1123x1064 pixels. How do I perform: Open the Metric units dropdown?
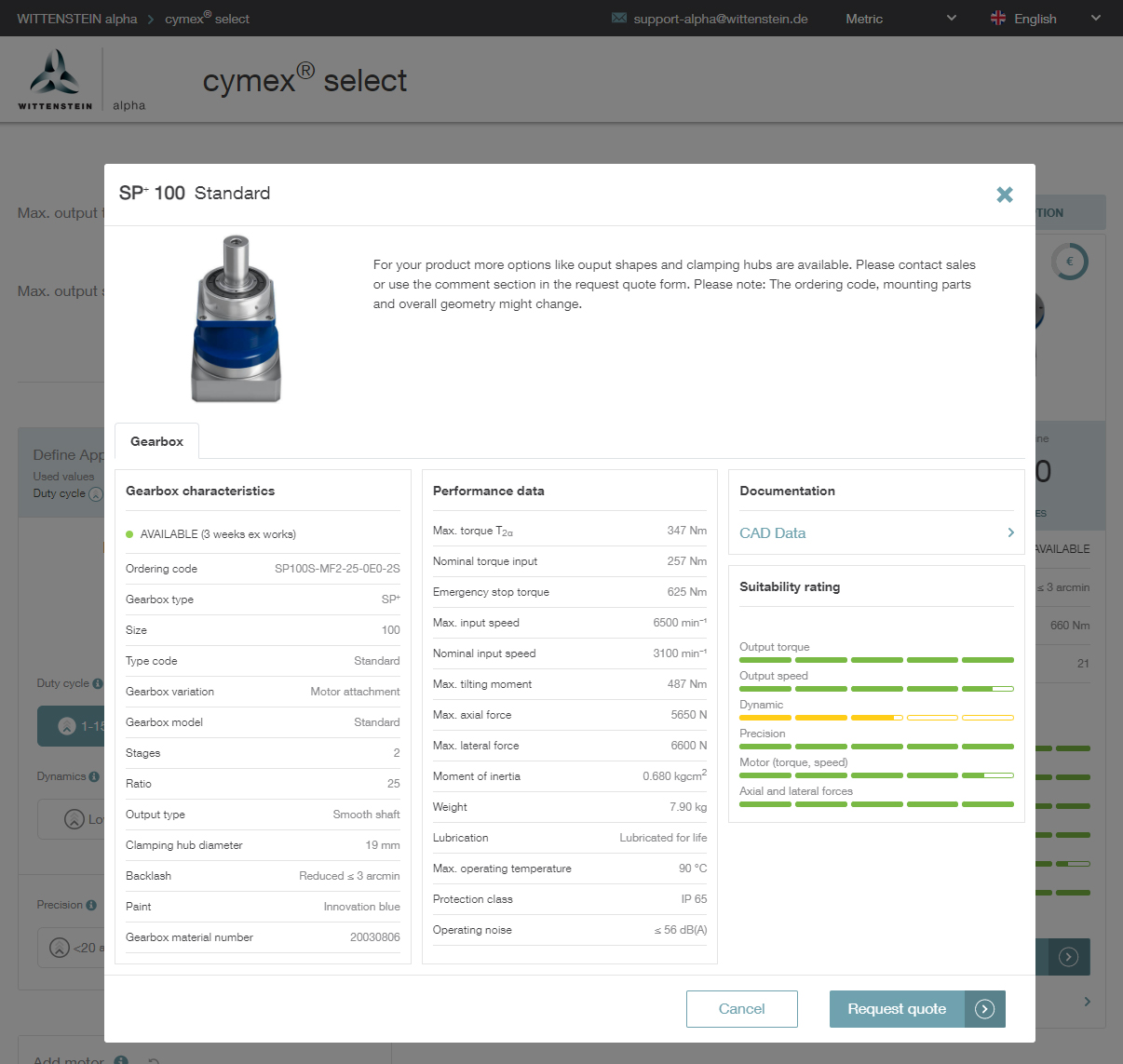coord(900,19)
